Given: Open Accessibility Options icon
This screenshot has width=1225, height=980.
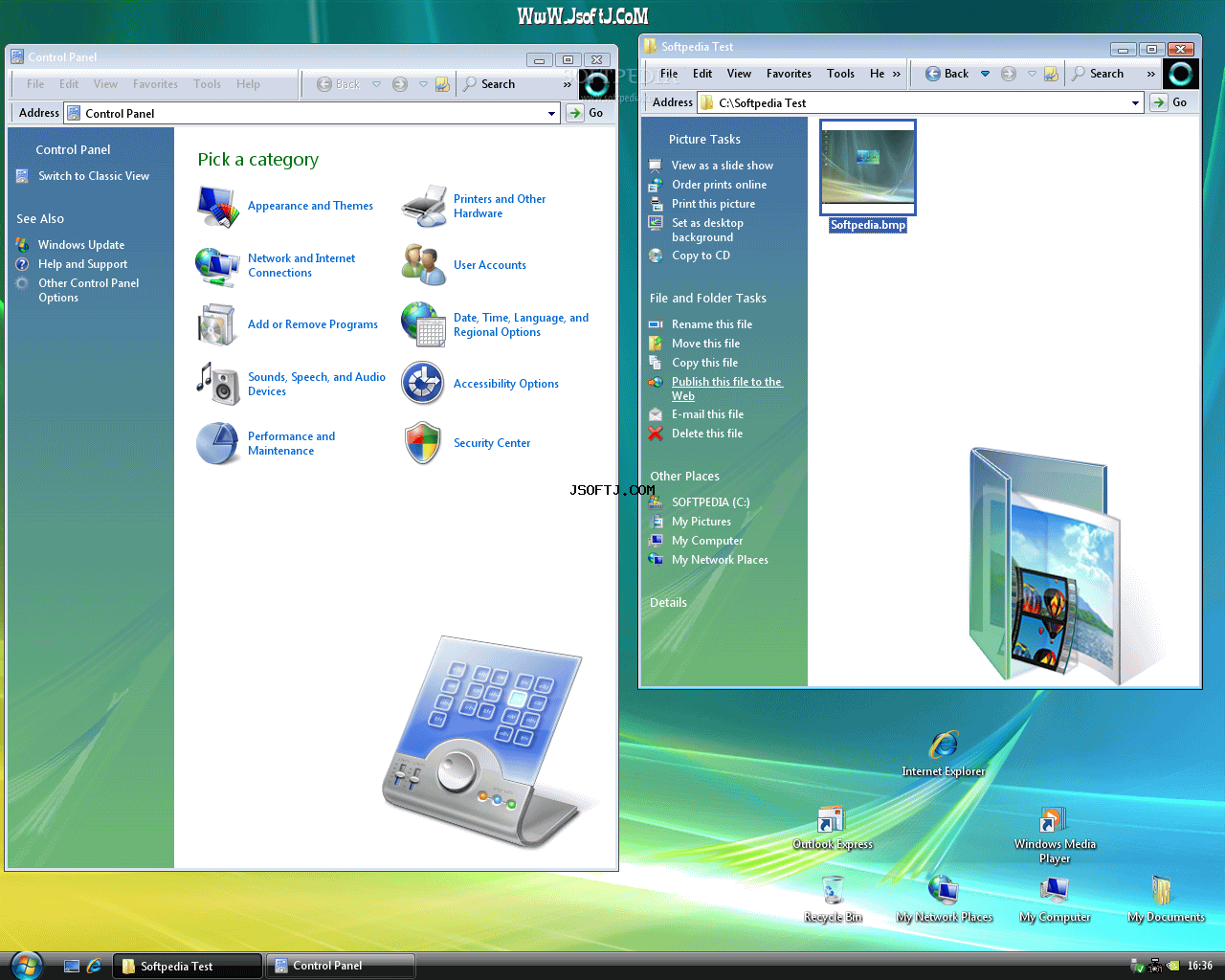Looking at the screenshot, I should point(422,384).
